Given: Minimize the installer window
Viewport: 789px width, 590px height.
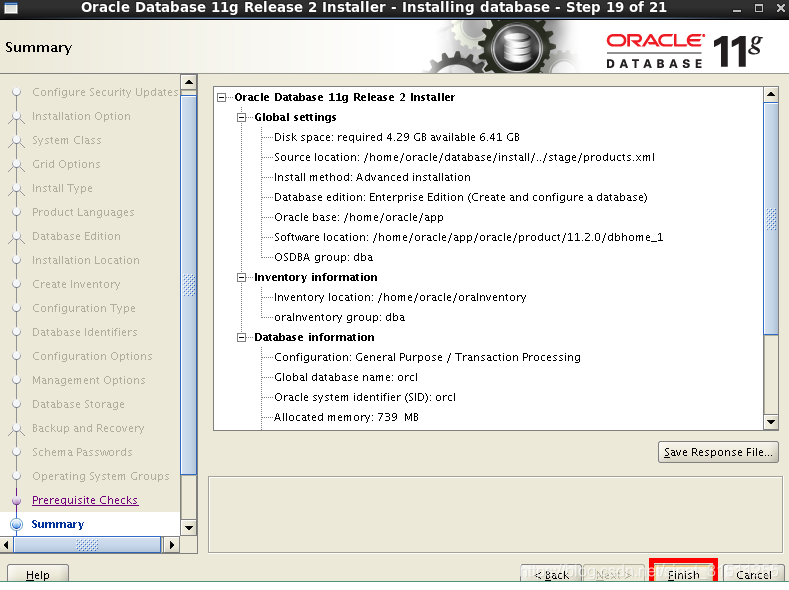Looking at the screenshot, I should point(737,9).
